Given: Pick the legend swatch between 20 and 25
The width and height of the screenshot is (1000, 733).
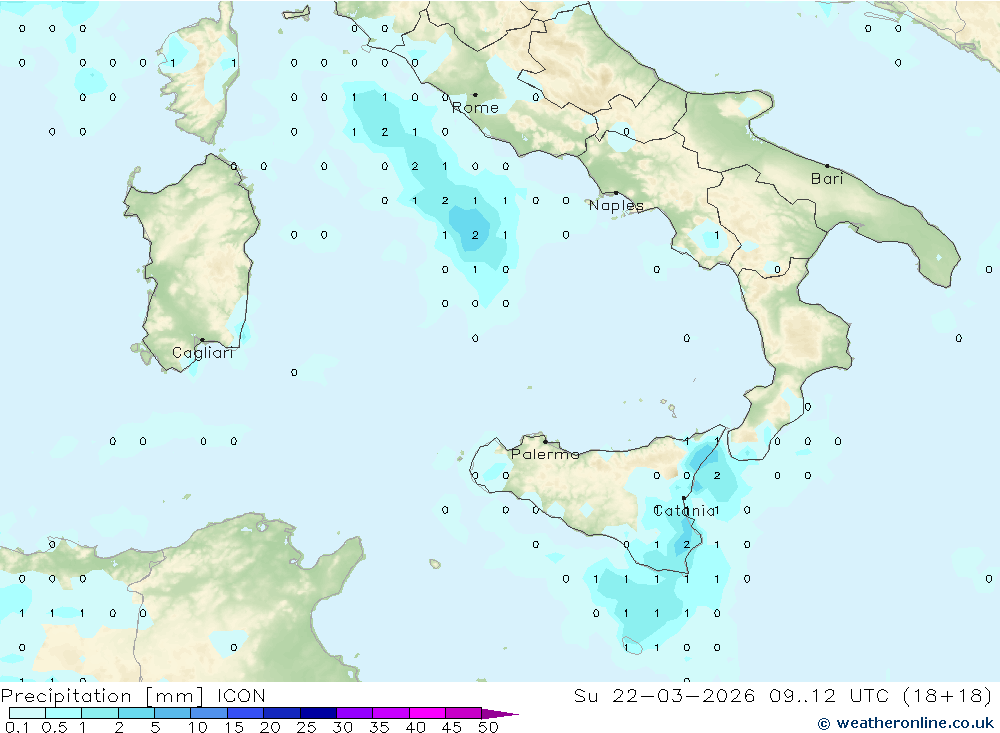Looking at the screenshot, I should point(281,713).
